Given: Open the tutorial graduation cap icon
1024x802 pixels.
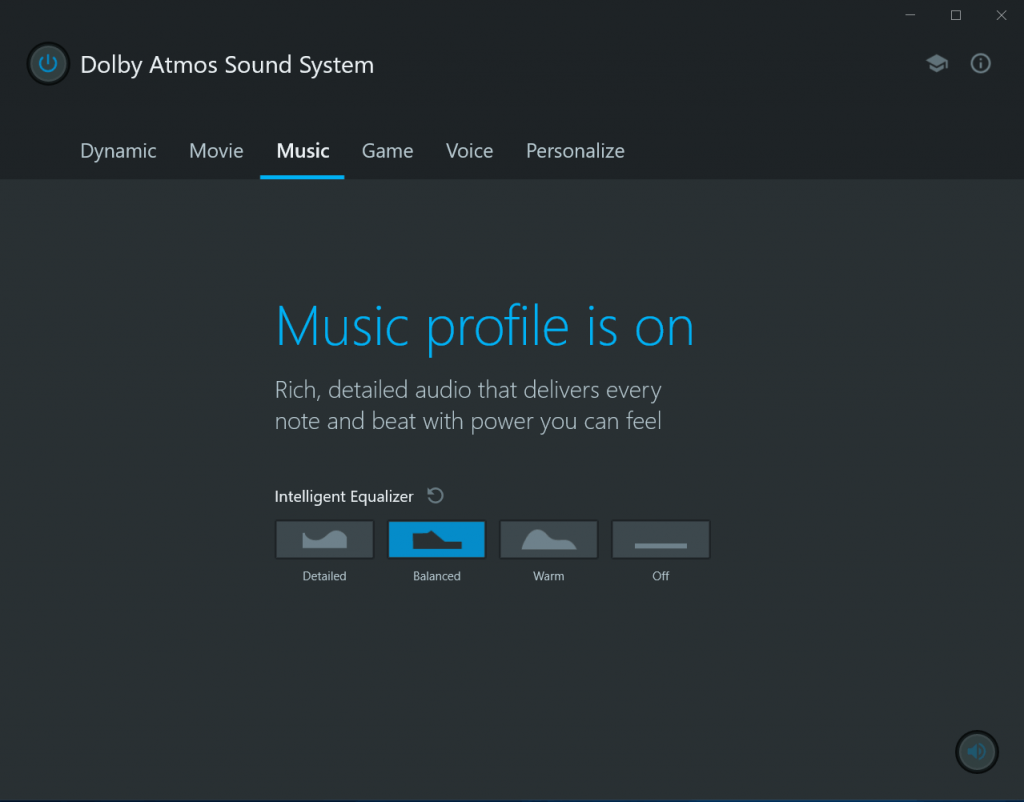Looking at the screenshot, I should coord(937,63).
